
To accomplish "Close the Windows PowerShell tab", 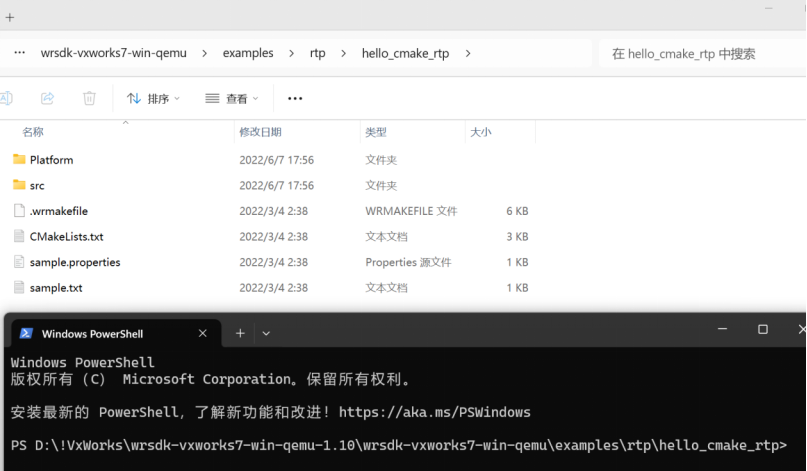I will pos(203,334).
